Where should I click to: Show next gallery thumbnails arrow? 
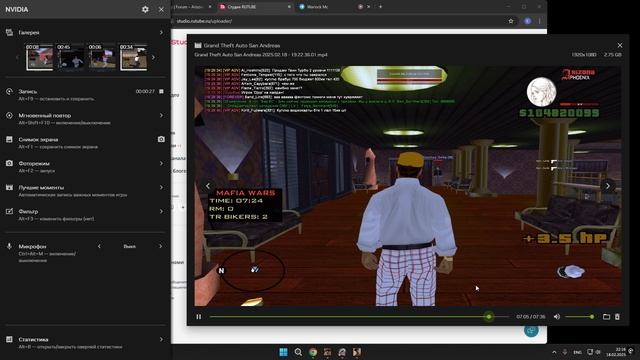click(x=153, y=58)
